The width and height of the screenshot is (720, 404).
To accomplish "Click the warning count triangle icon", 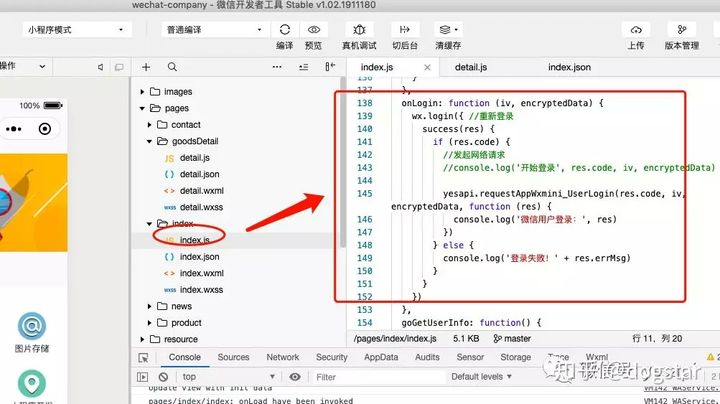I will click(x=710, y=357).
